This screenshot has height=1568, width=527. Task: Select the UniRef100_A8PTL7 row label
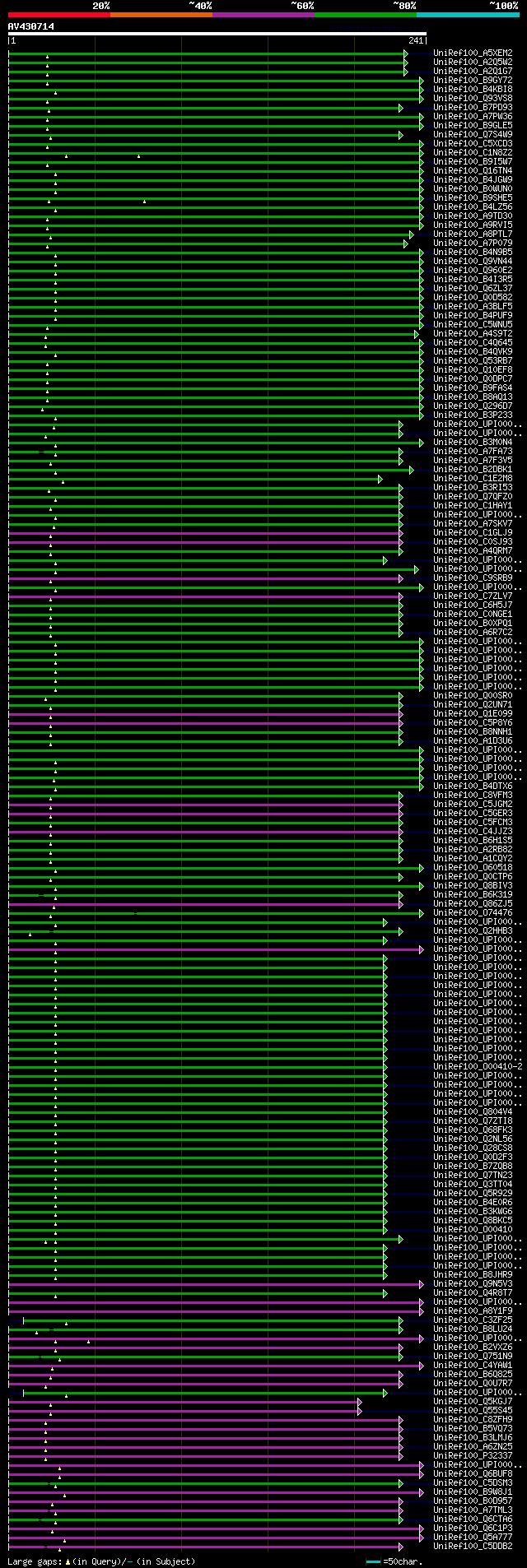click(x=473, y=234)
